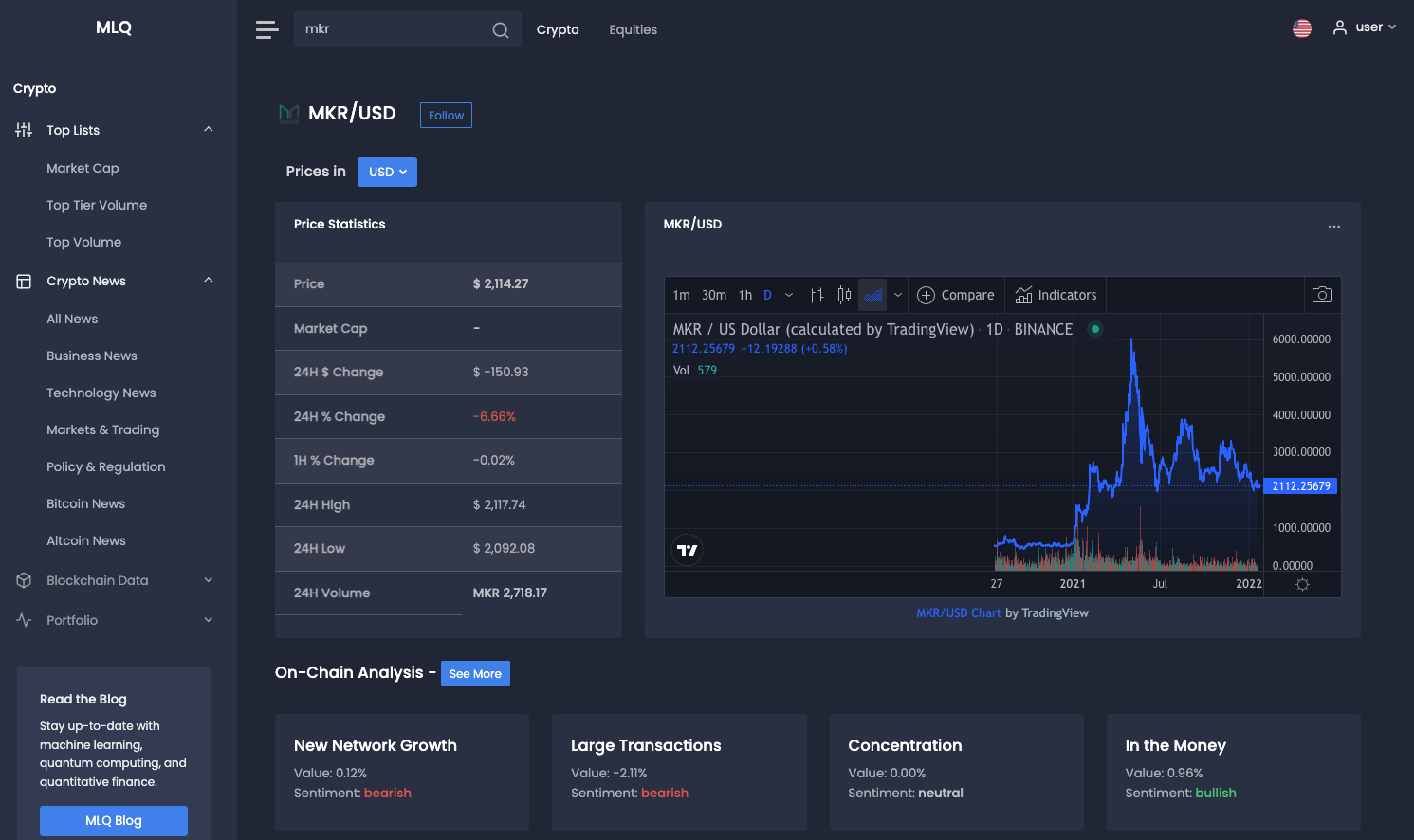Image resolution: width=1414 pixels, height=840 pixels.
Task: Click the 24H Volume value MKR 2,718.17
Action: [x=510, y=593]
